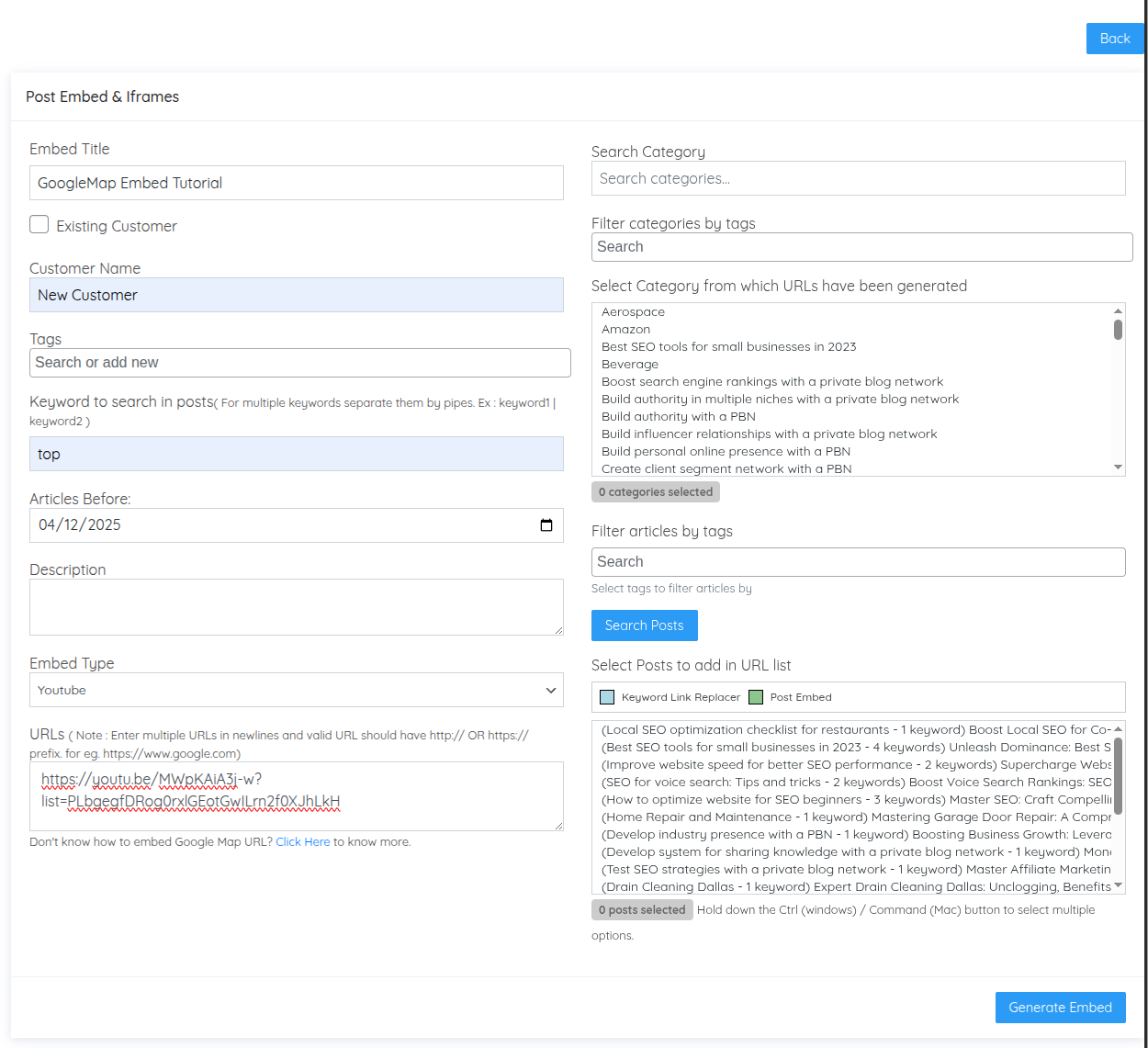Choose Build authority with a PBN category
Screen dimensions: 1148x1048
[x=678, y=417]
